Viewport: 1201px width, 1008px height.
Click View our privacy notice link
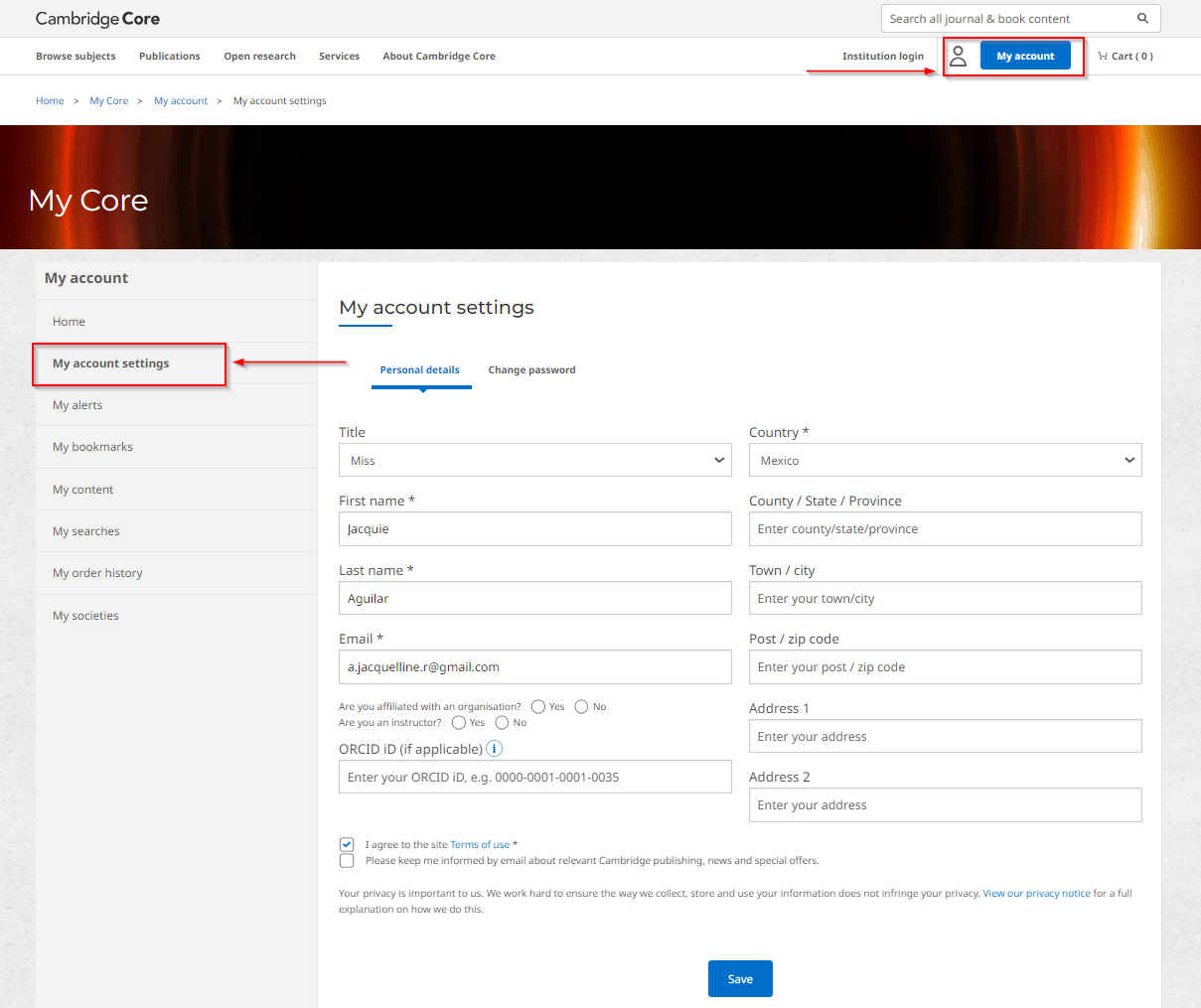pyautogui.click(x=1036, y=893)
